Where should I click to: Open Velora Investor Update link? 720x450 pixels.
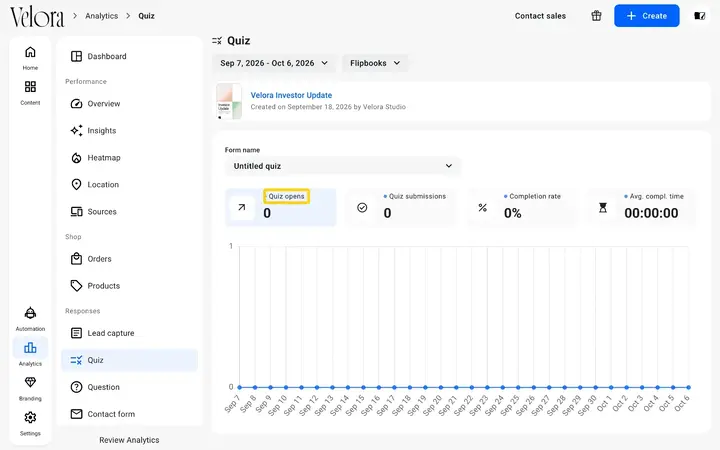click(x=291, y=95)
